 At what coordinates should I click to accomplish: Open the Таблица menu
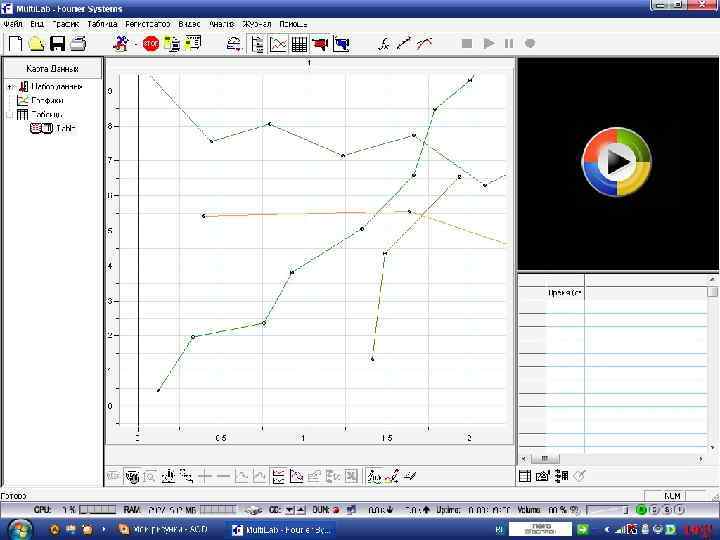[102, 24]
